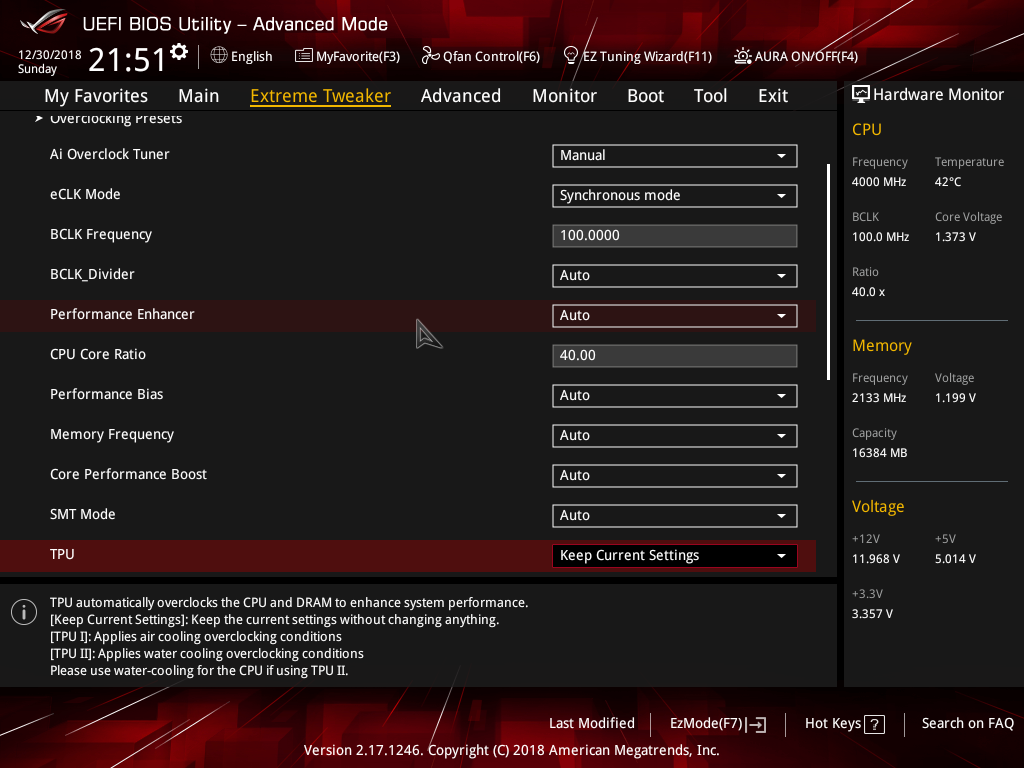The width and height of the screenshot is (1024, 768).
Task: Open the SMT Mode dropdown
Action: pyautogui.click(x=675, y=515)
